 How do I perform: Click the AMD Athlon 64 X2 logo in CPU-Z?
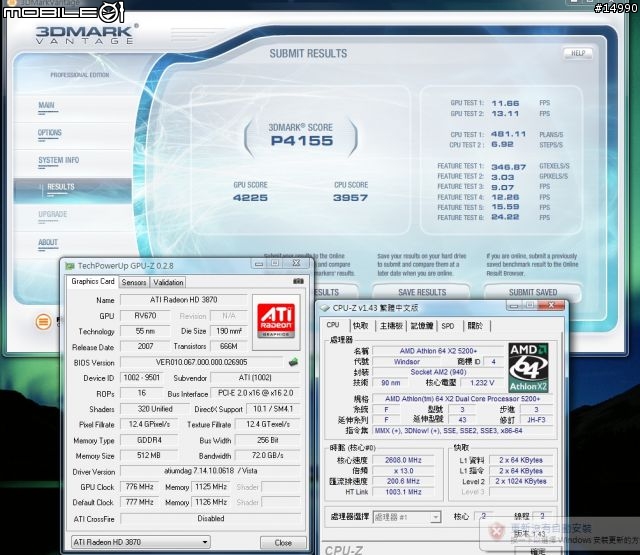pyautogui.click(x=528, y=368)
